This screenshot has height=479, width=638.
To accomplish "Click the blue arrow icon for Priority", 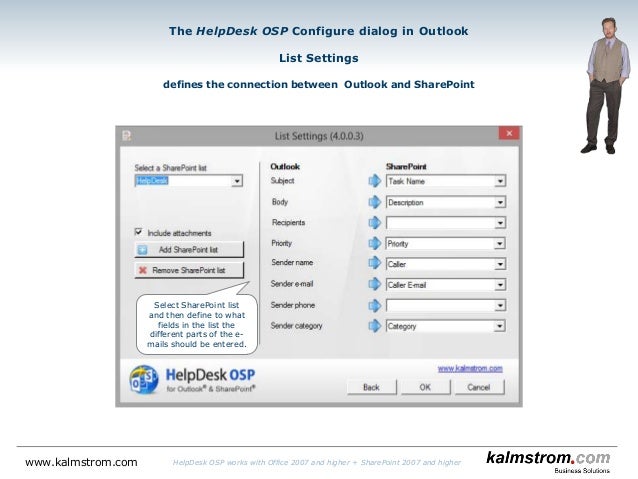I will point(375,243).
